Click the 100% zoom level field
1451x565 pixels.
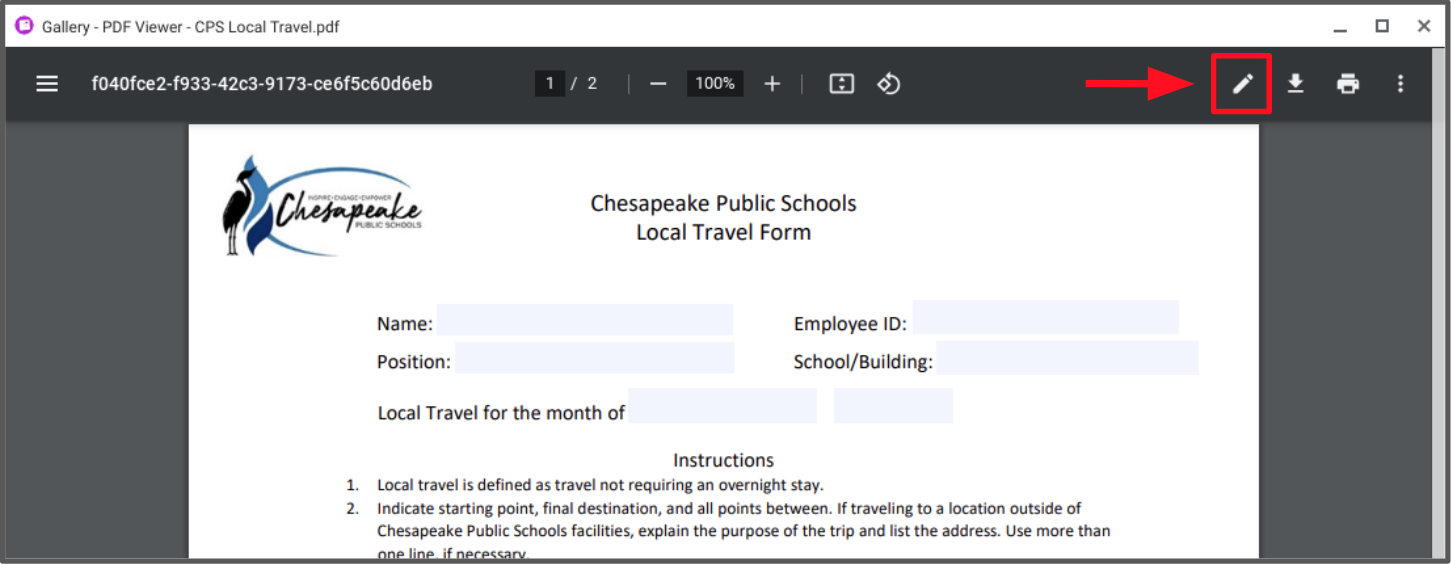tap(715, 84)
